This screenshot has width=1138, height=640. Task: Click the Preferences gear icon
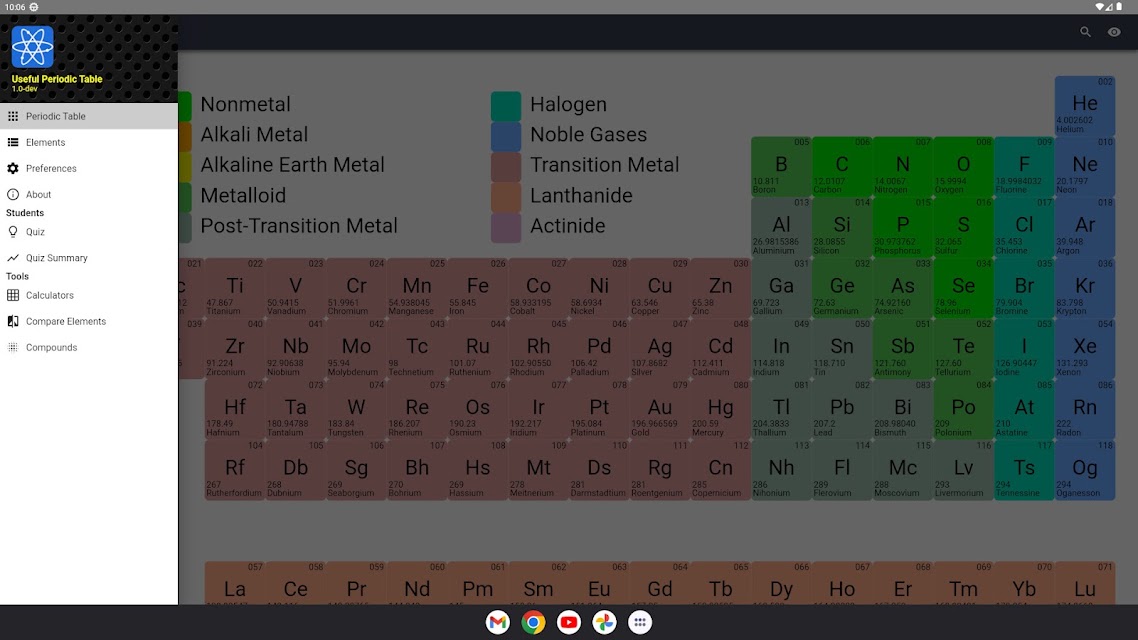click(x=13, y=168)
